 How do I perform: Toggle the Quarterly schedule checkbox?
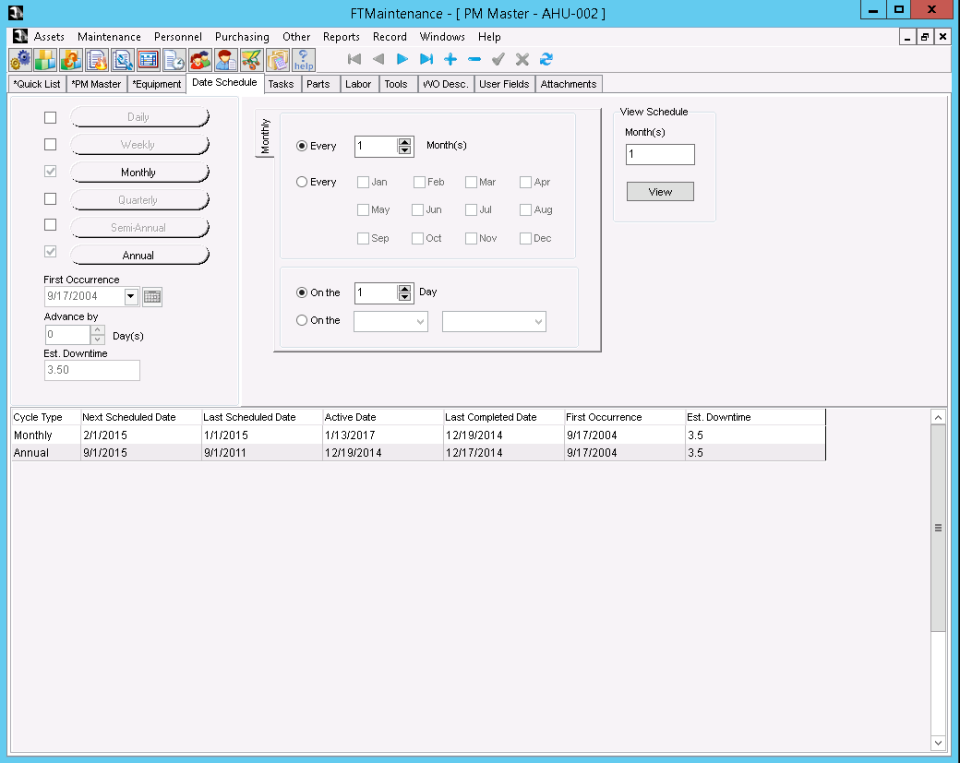coord(50,199)
